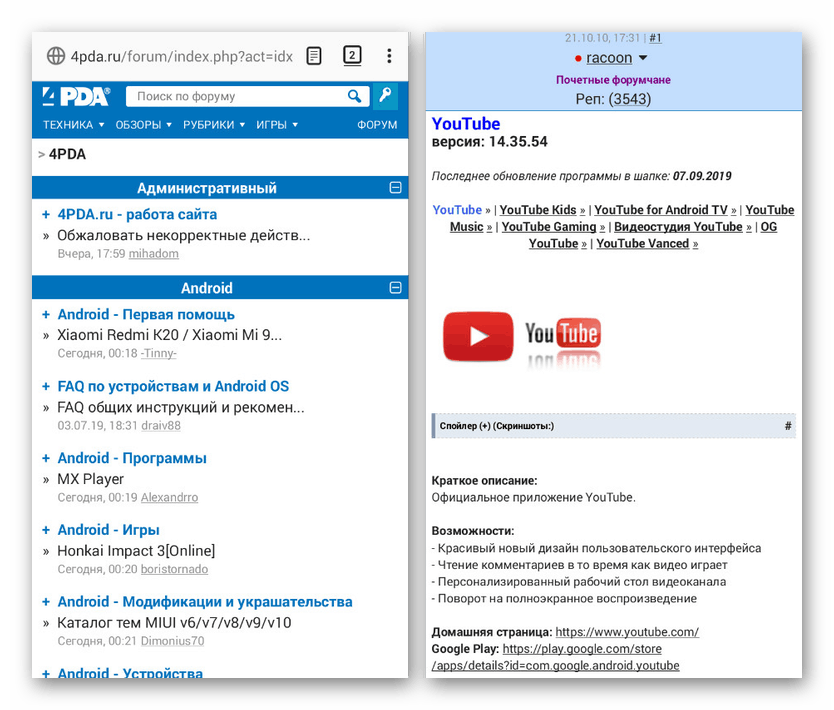Open YouTube Kids link

pyautogui.click(x=542, y=210)
